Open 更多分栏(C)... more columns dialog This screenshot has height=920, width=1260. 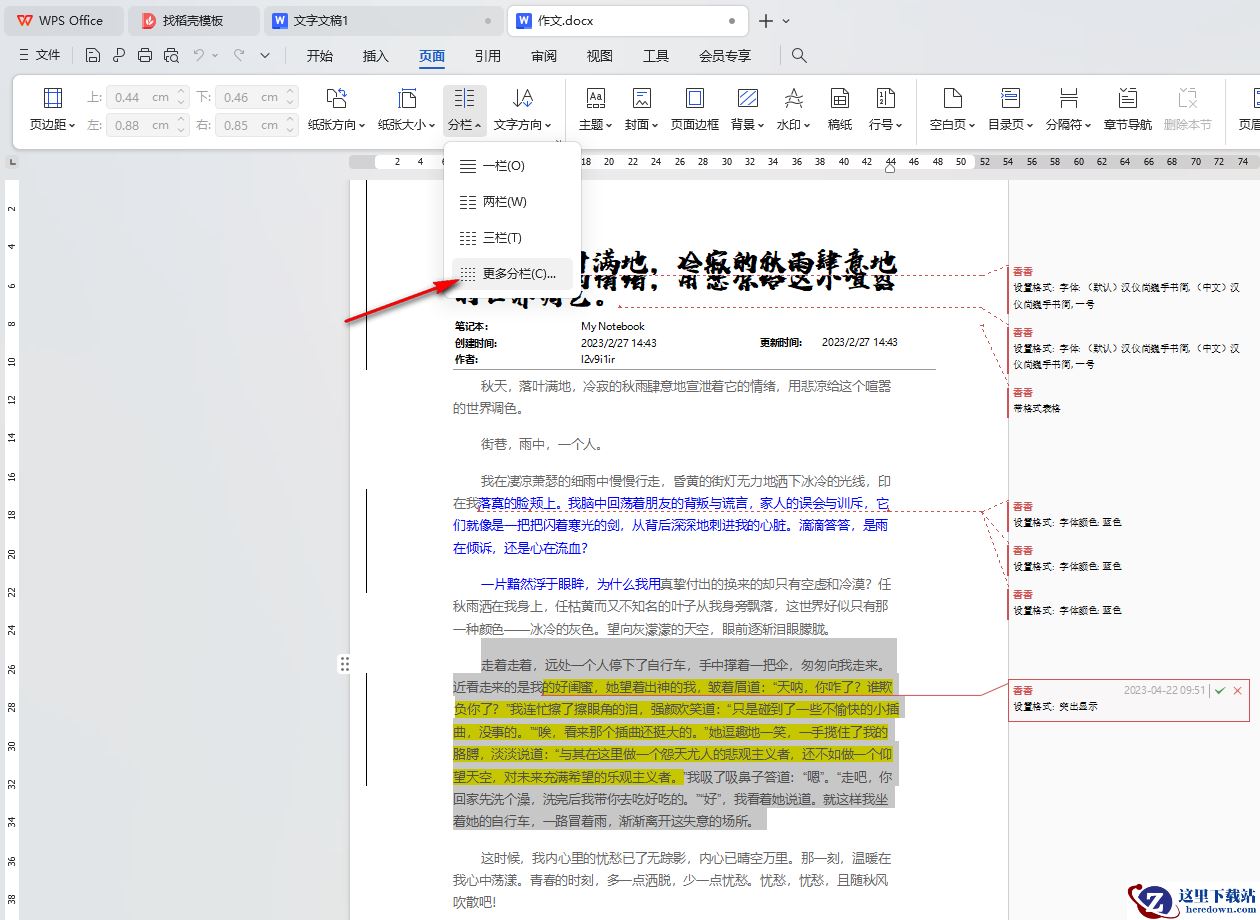pyautogui.click(x=512, y=274)
